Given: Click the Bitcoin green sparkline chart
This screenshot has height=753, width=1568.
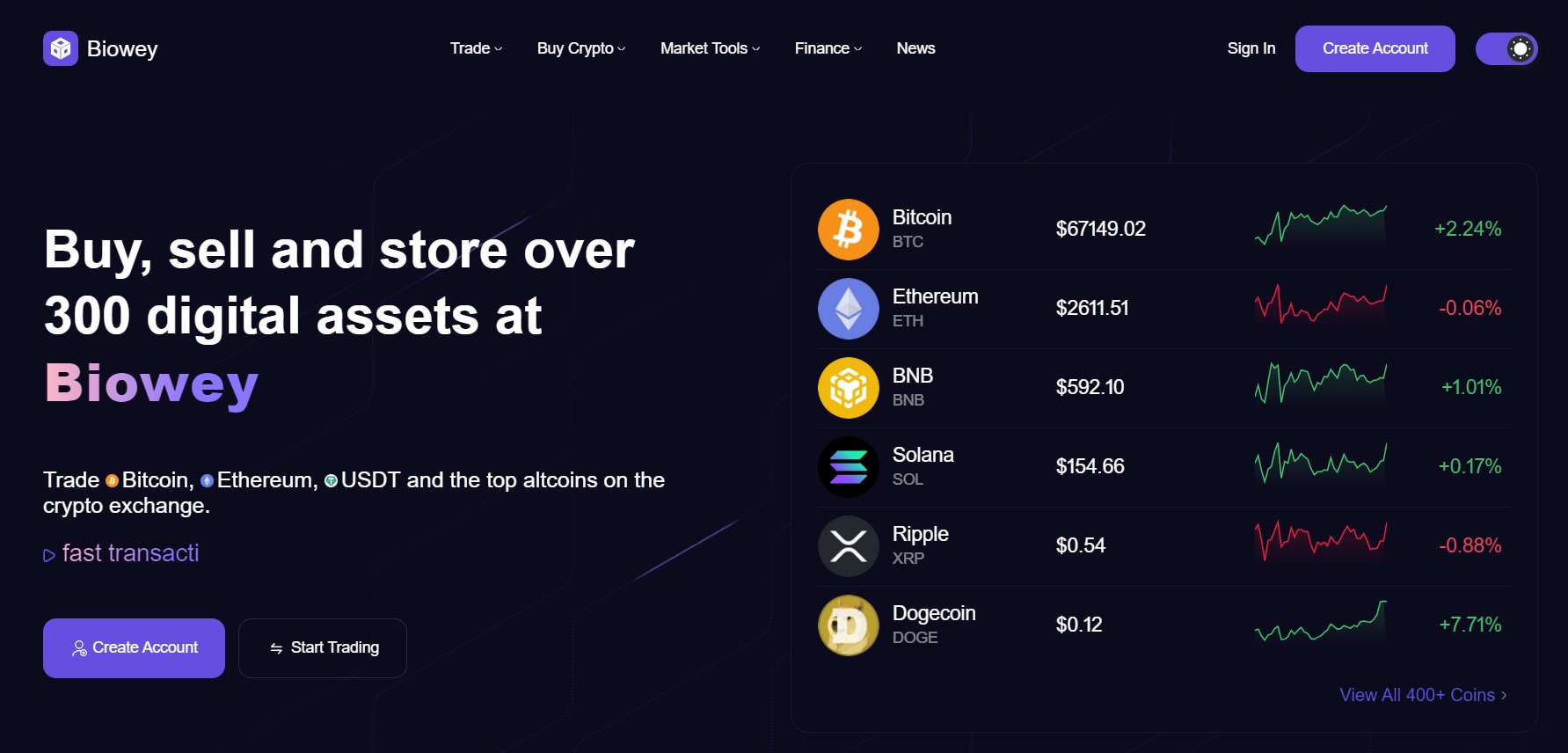Looking at the screenshot, I should (x=1320, y=225).
